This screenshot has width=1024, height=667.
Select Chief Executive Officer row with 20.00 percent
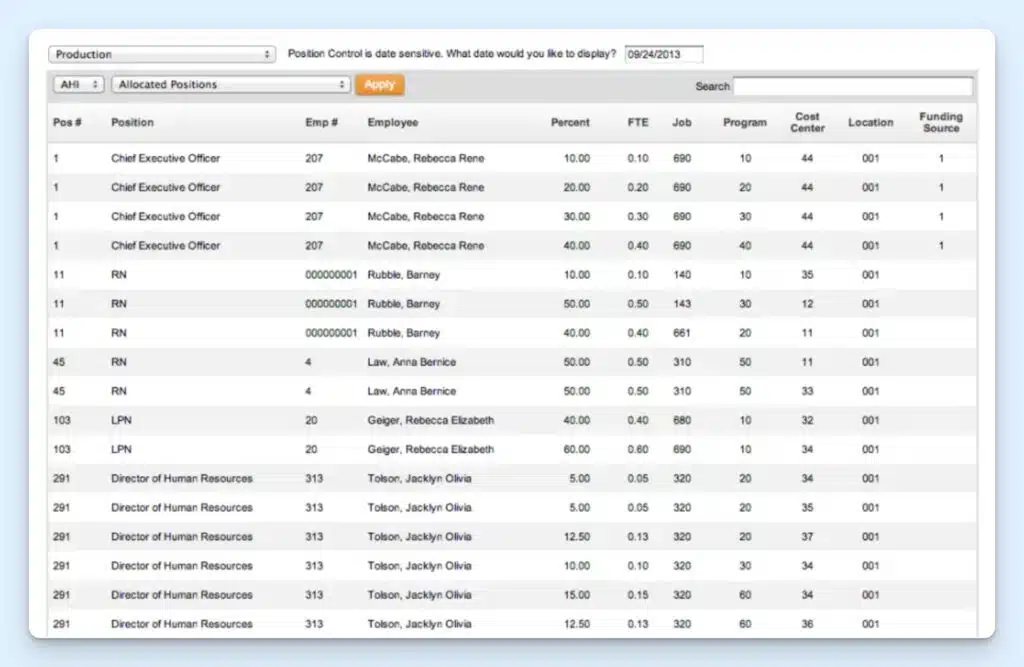pyautogui.click(x=512, y=187)
